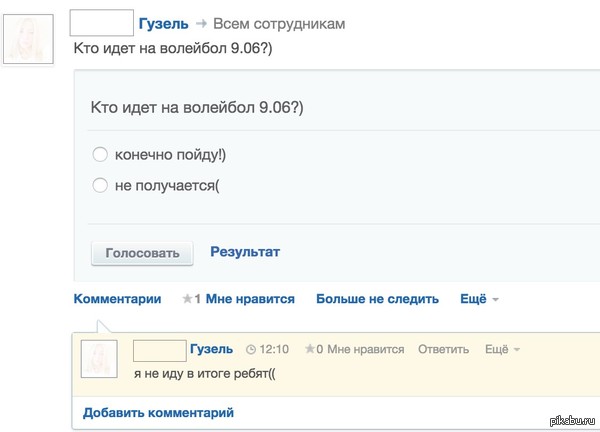The width and height of the screenshot is (600, 432).
Task: Open Гузель's profile from the comment
Action: (211, 349)
